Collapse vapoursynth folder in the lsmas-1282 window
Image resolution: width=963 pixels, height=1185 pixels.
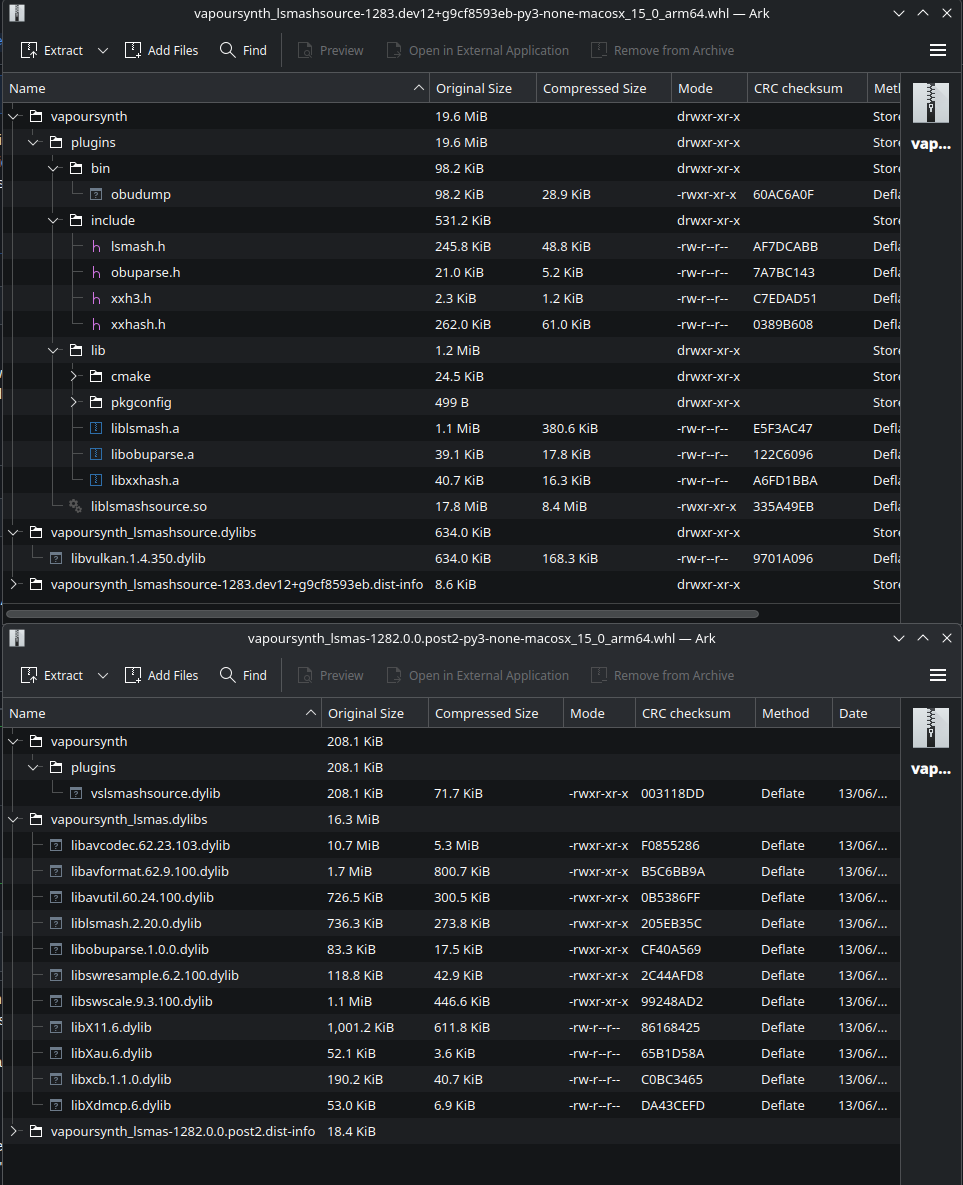14,741
